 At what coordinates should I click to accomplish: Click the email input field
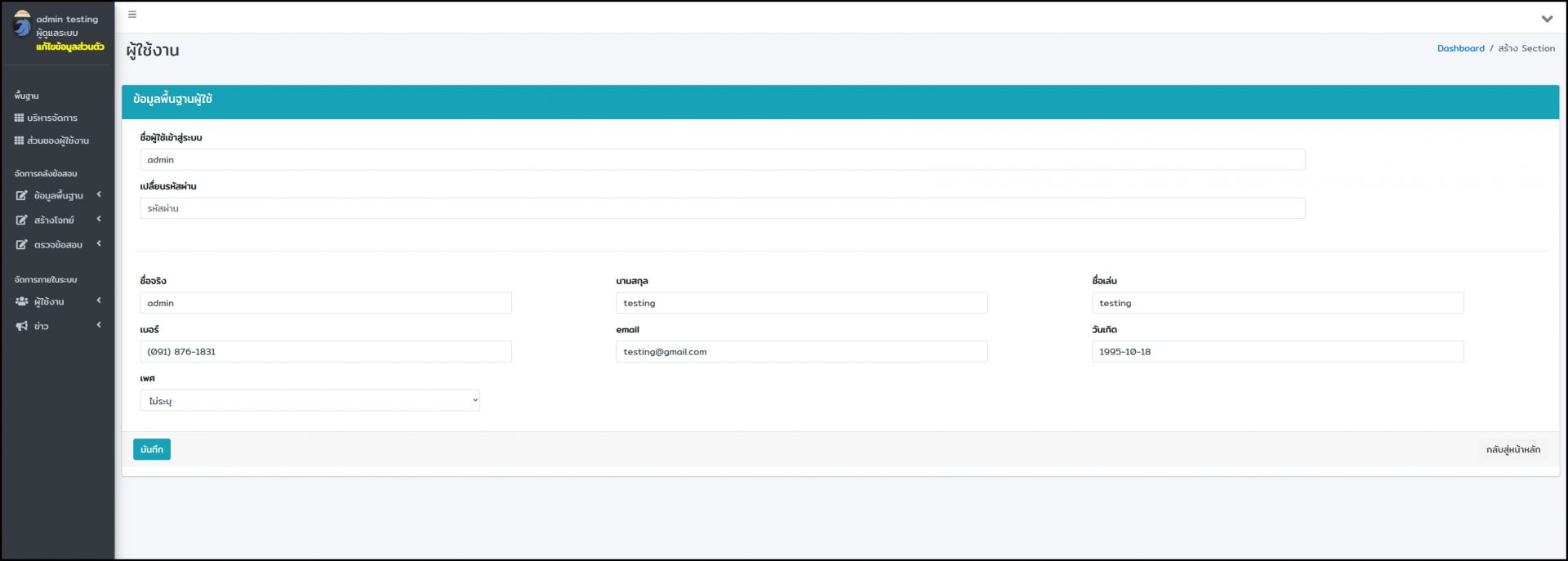coord(801,352)
